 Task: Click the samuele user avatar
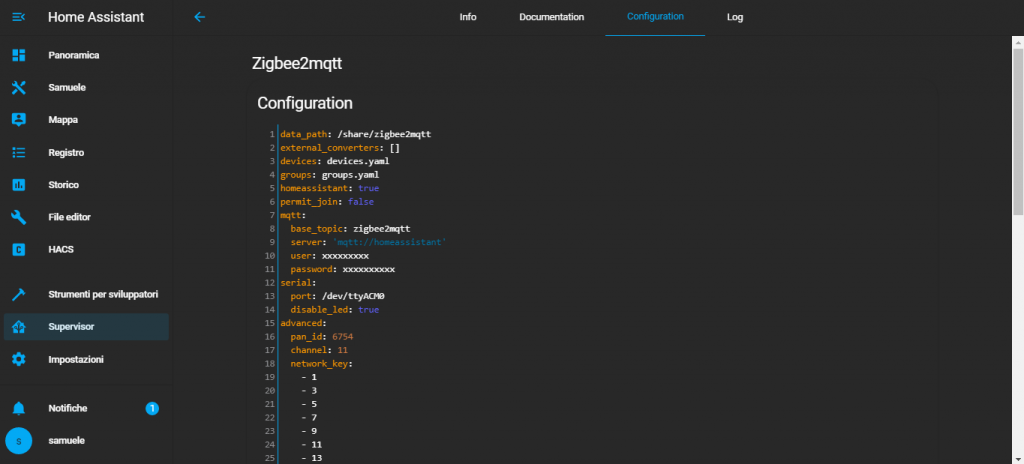18,441
